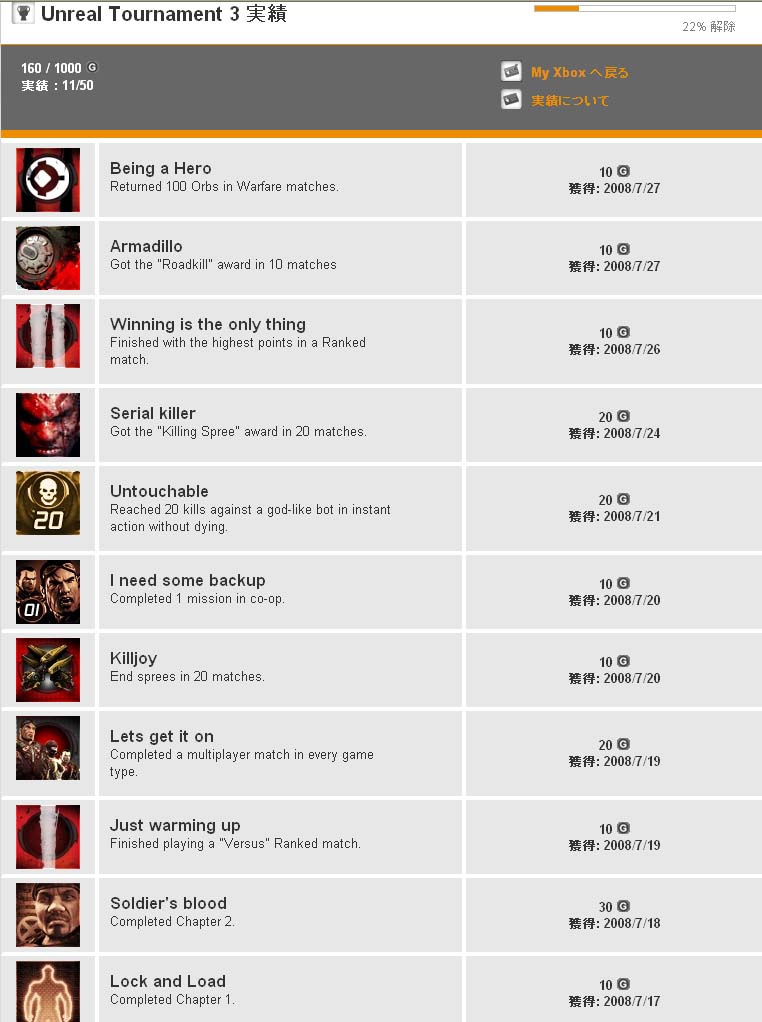Select the Armadillo achievement icon
Viewport: 762px width, 1022px height.
pos(48,258)
